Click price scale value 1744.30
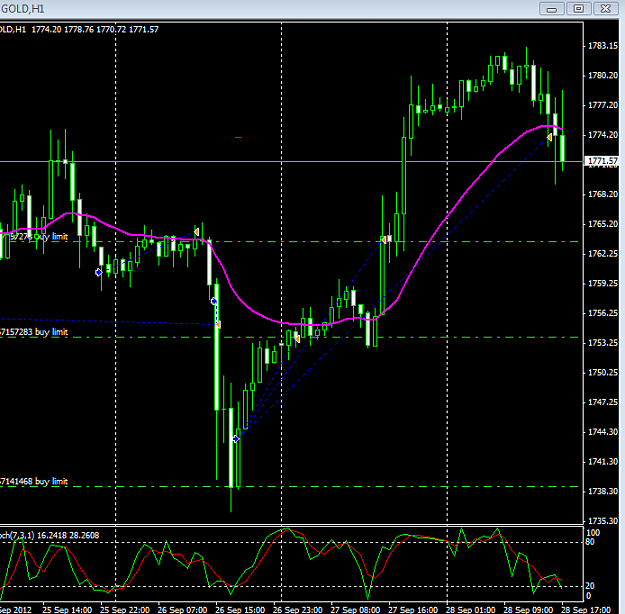This screenshot has height=614, width=625. 603,432
